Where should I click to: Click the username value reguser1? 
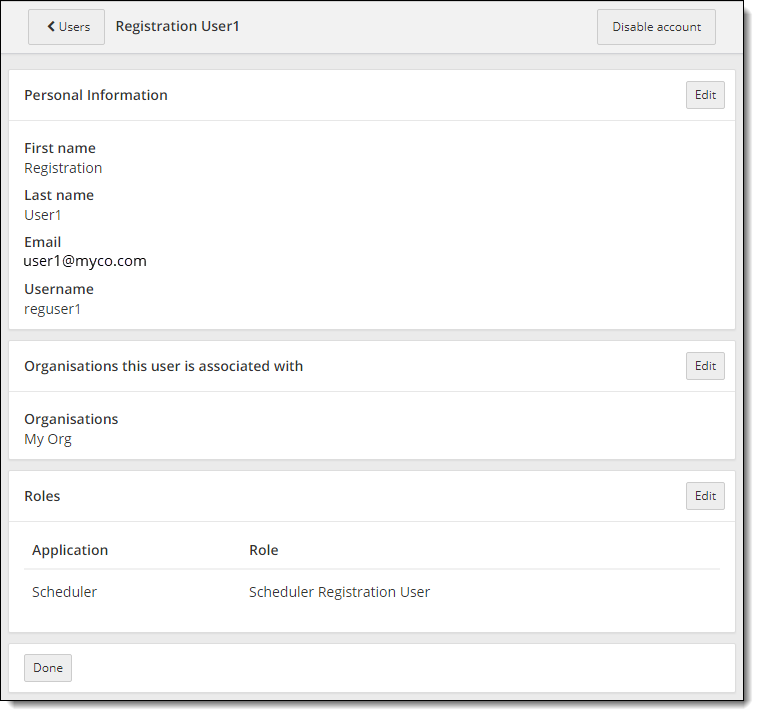pyautogui.click(x=53, y=309)
